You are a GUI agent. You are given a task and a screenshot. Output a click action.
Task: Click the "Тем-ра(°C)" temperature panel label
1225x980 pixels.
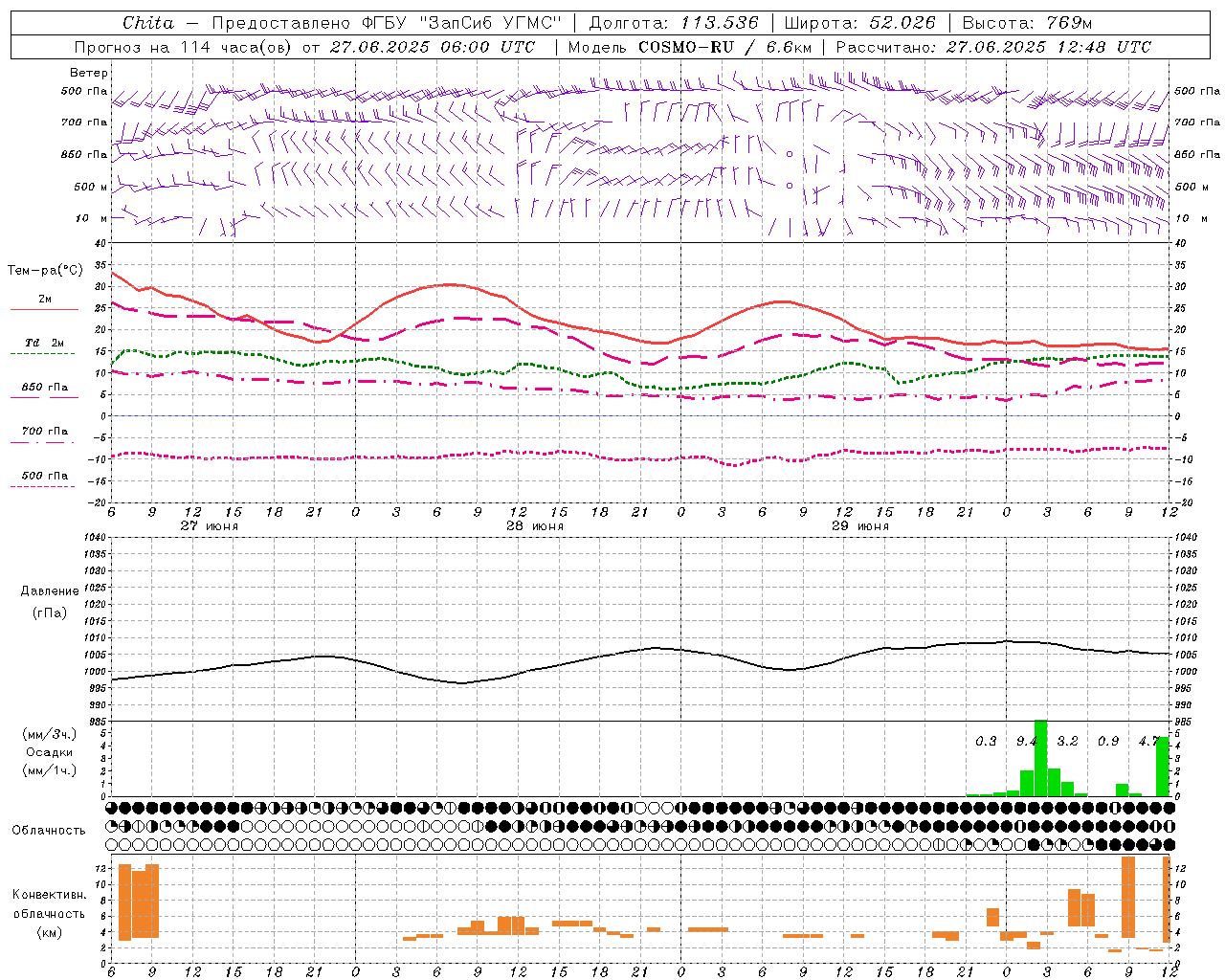tap(45, 271)
